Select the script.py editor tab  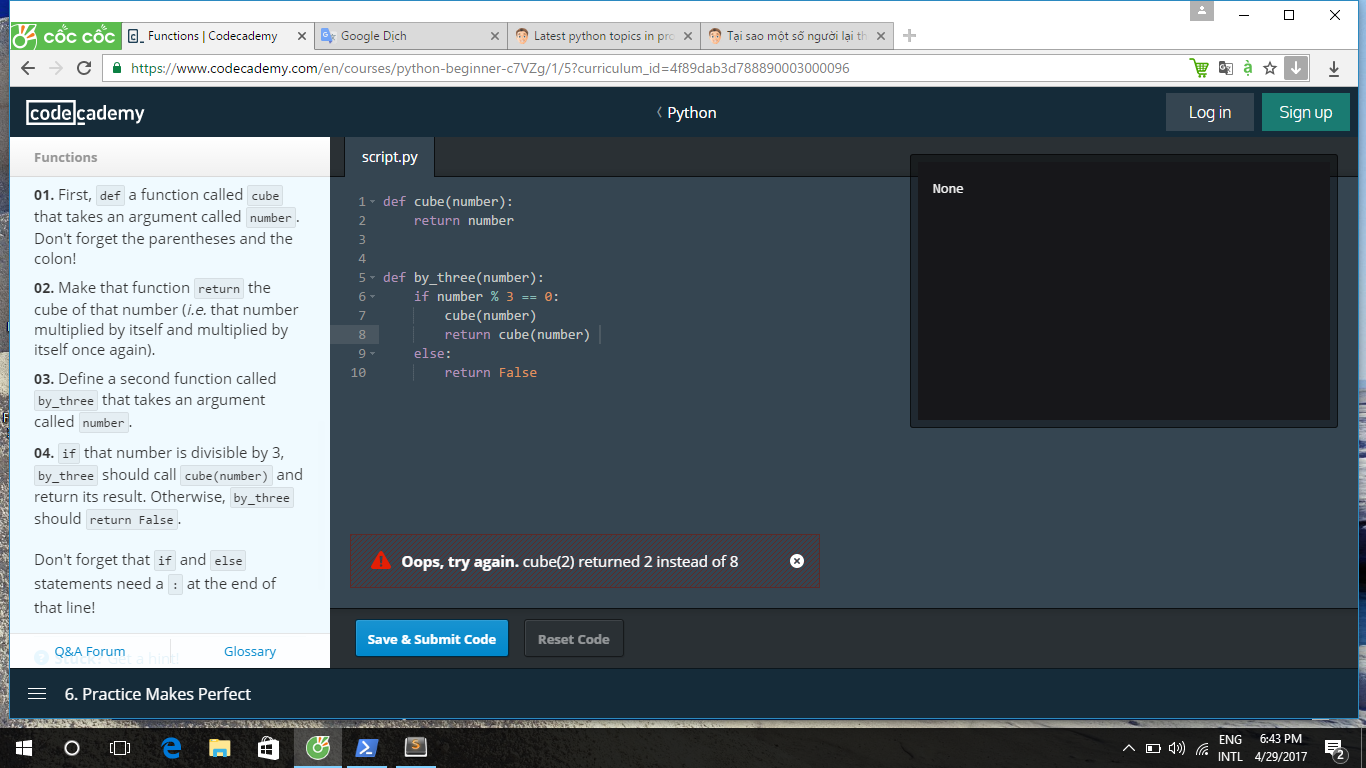point(389,158)
